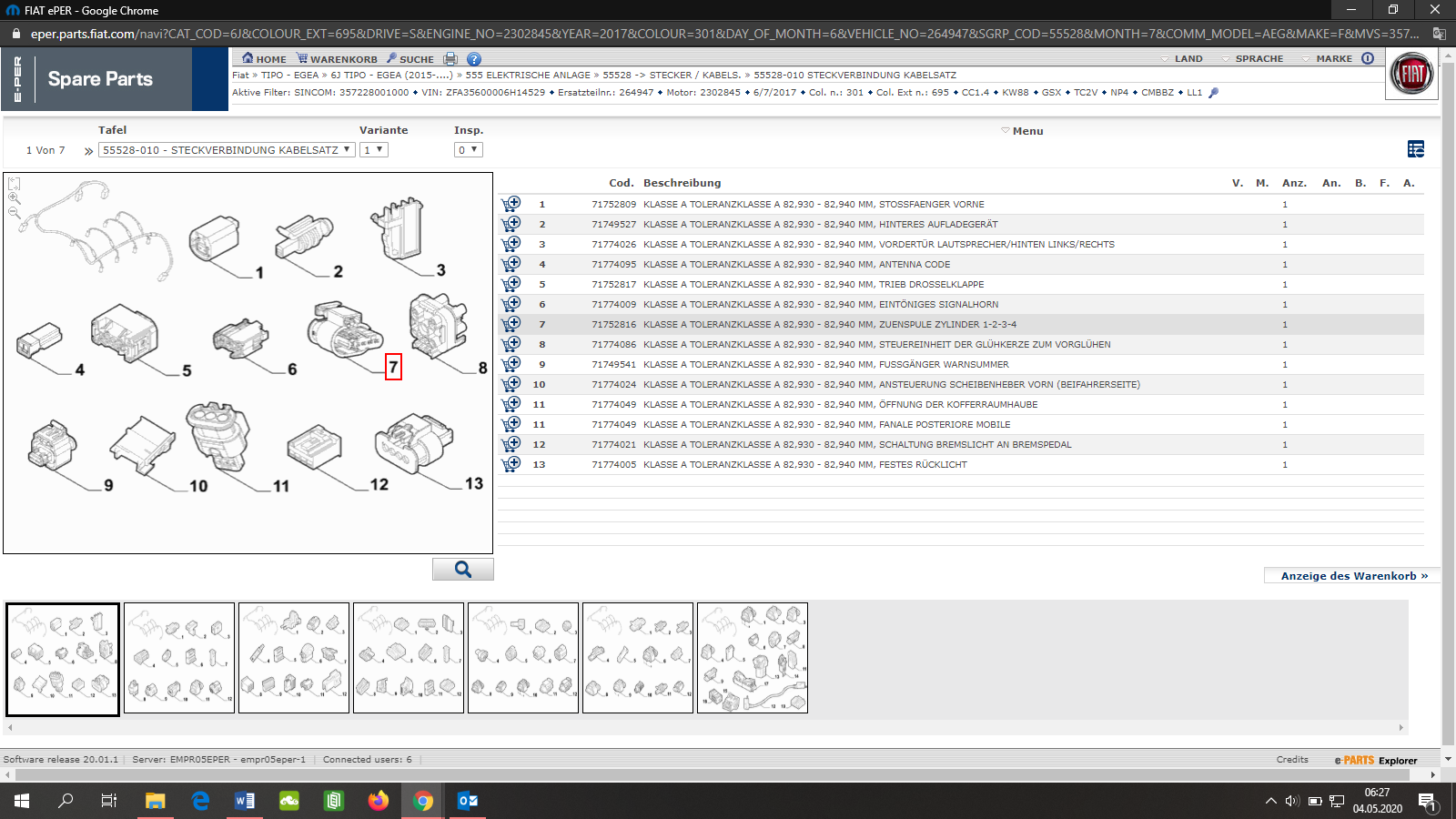
Task: Click the table list view icon
Action: [1415, 149]
